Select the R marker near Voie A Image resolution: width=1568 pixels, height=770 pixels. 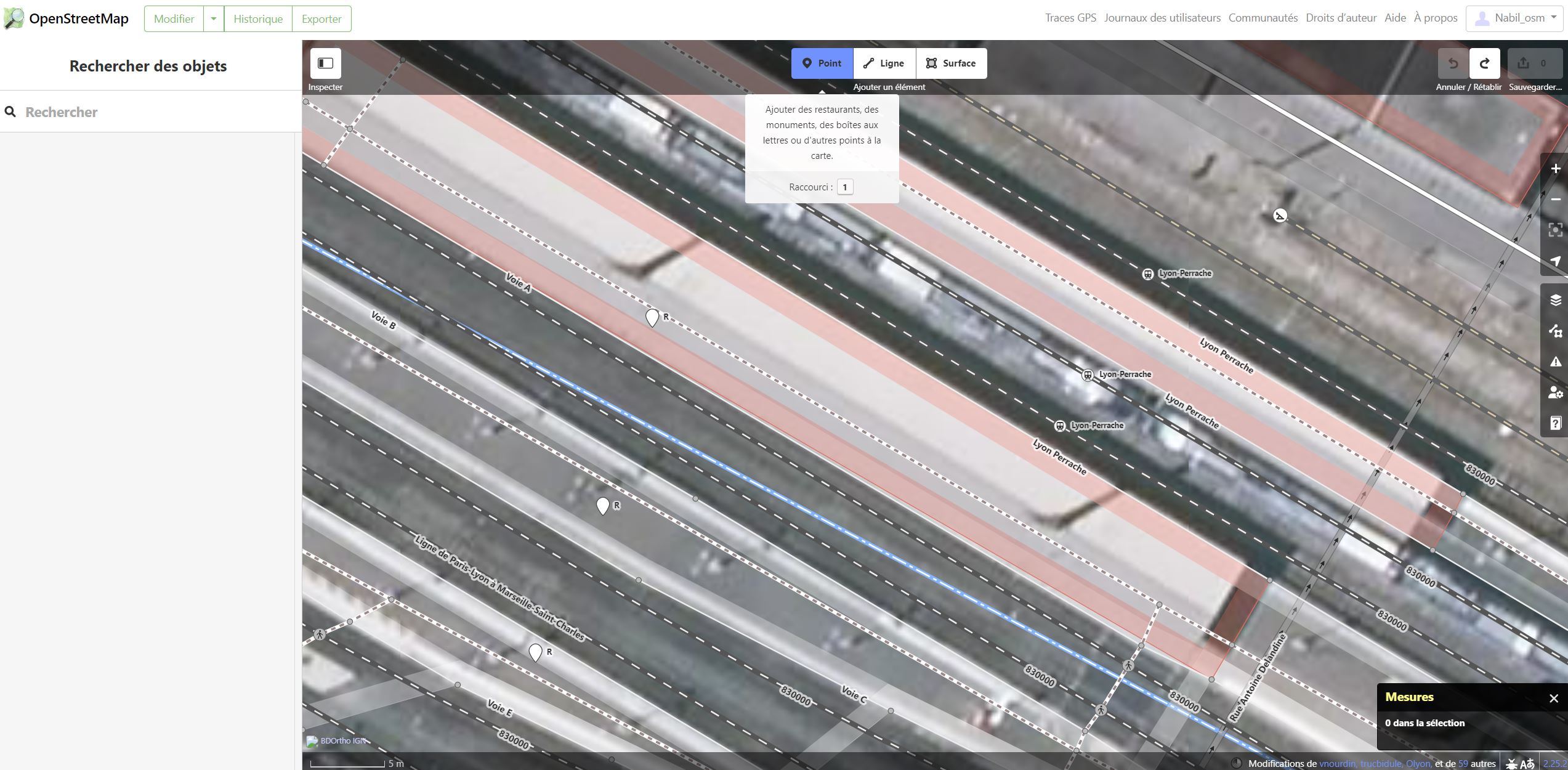(652, 317)
